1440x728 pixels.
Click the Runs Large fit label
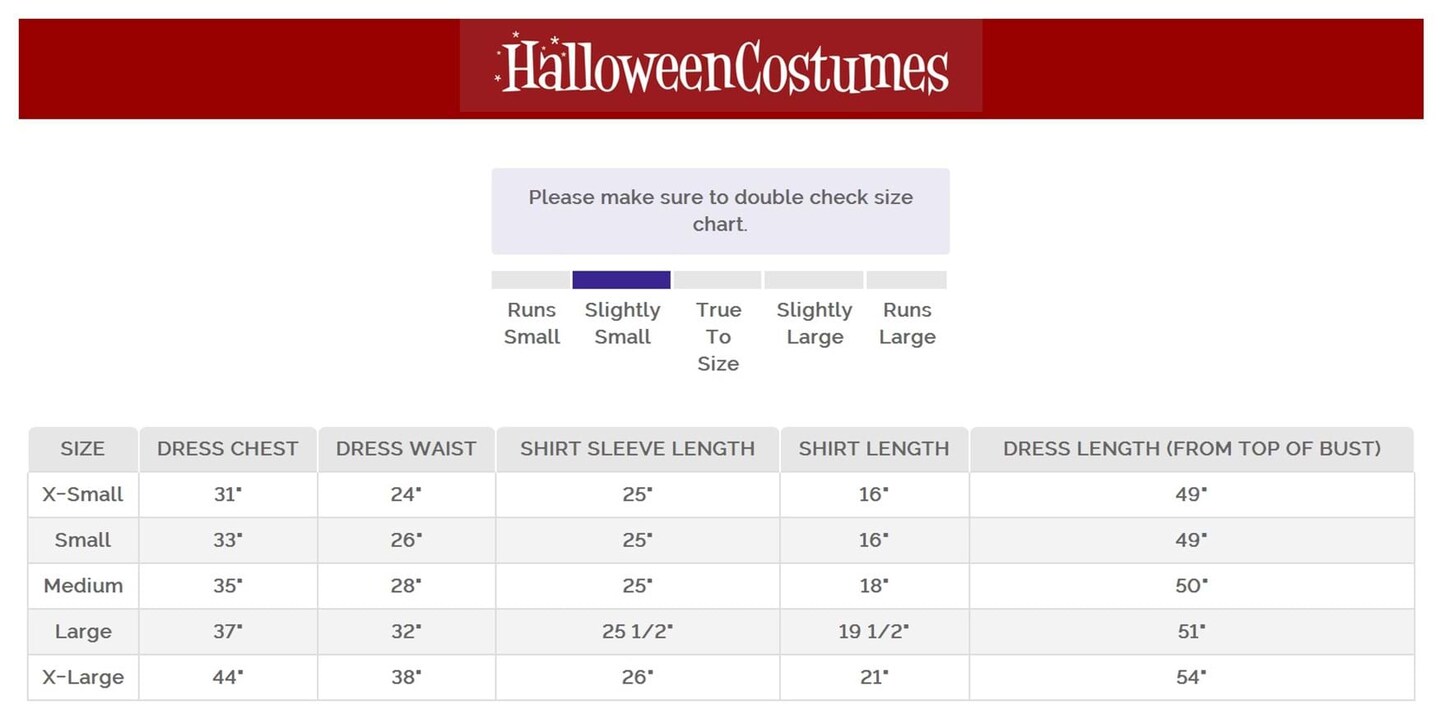(907, 323)
